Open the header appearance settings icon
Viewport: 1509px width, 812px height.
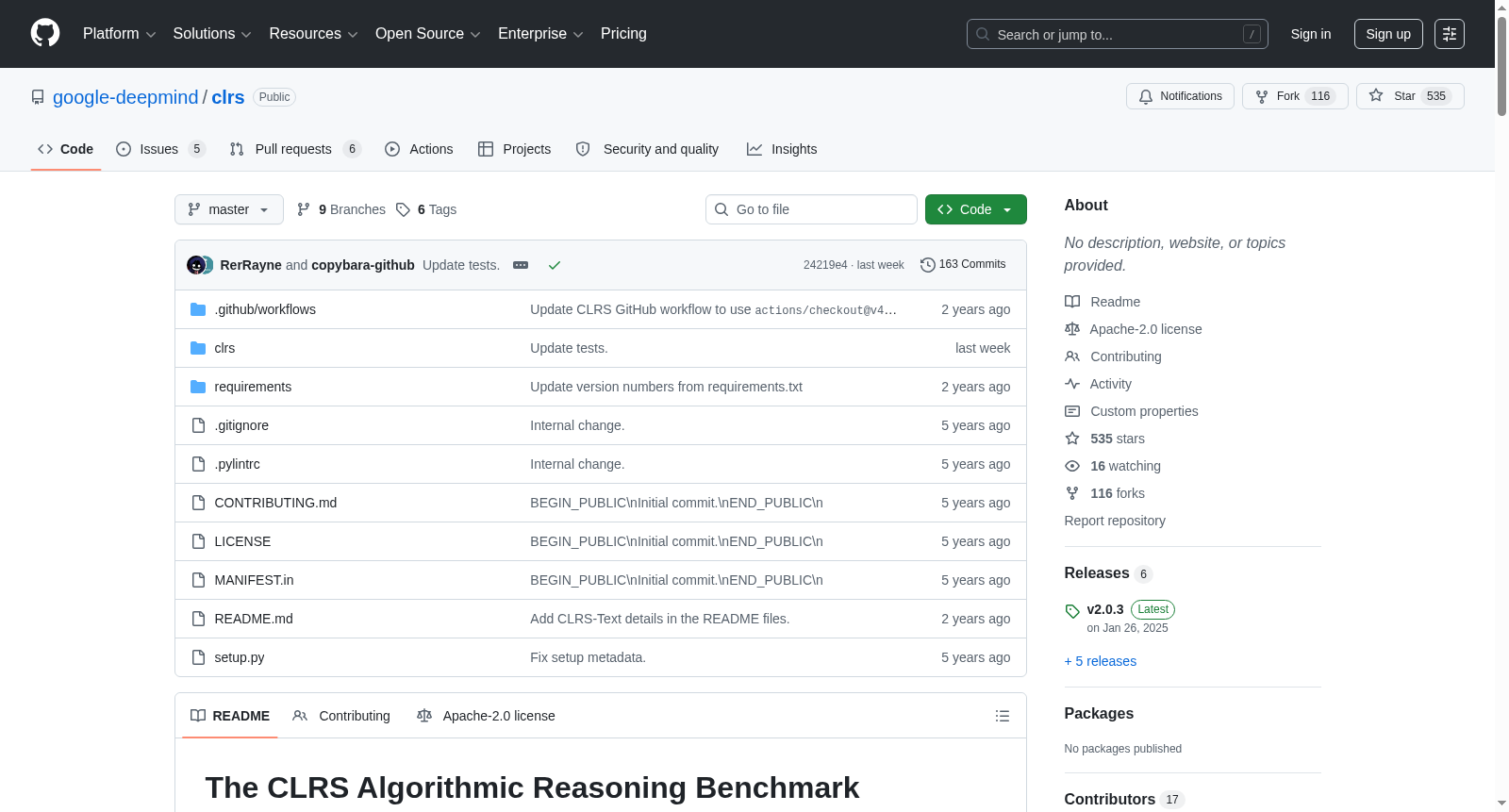(1450, 34)
